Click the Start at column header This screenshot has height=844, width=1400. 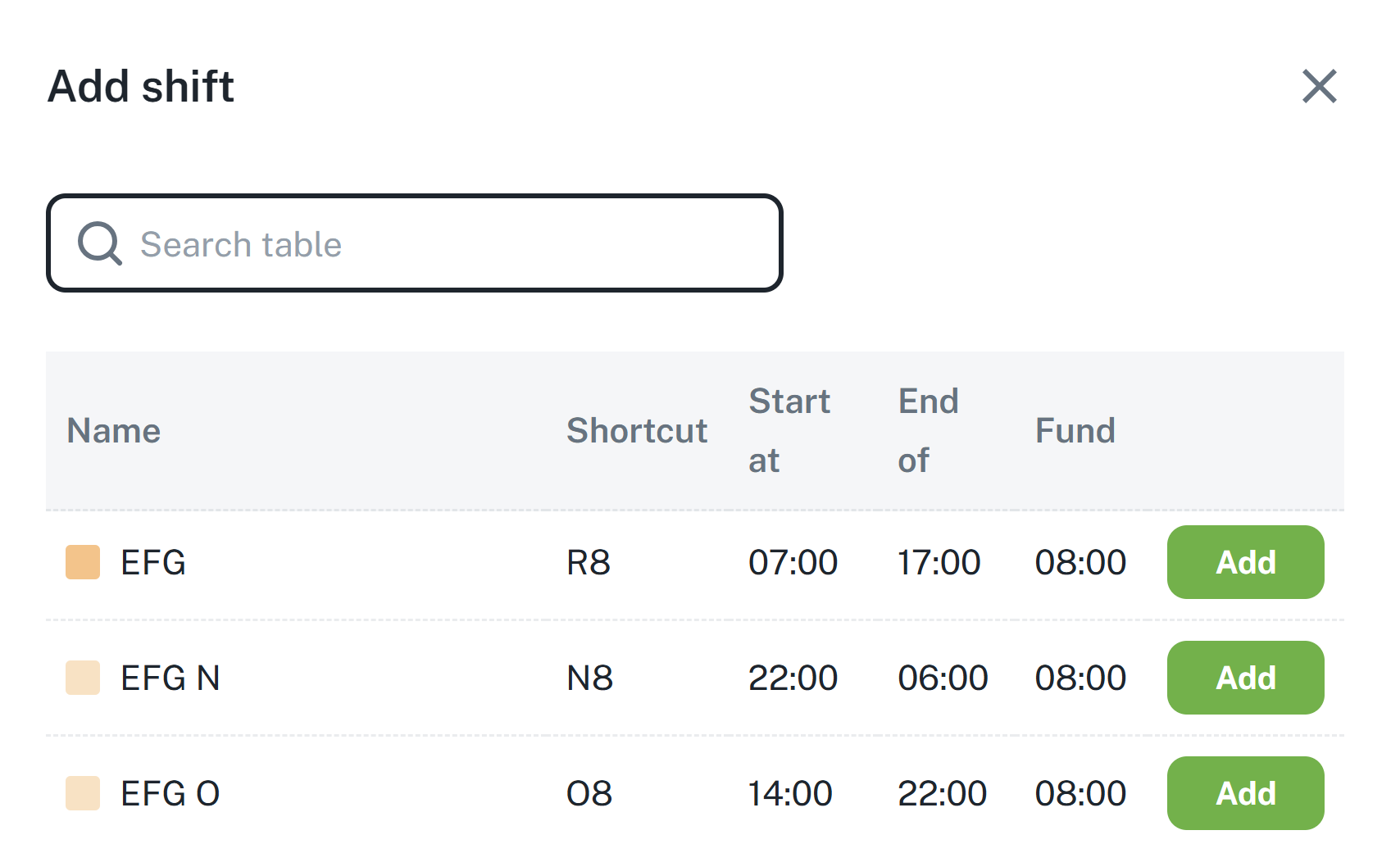click(789, 431)
